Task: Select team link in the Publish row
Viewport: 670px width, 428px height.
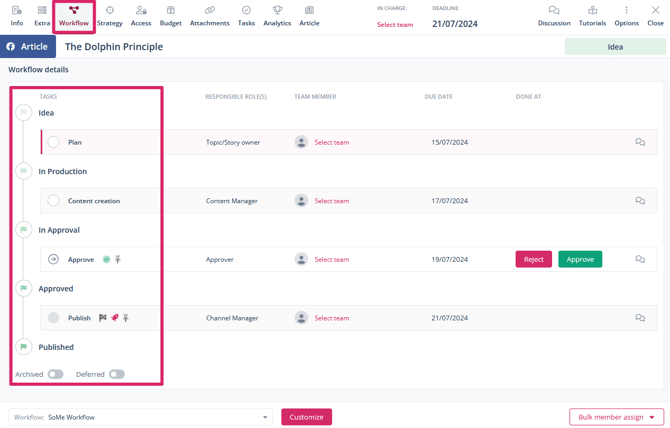Action: [332, 318]
